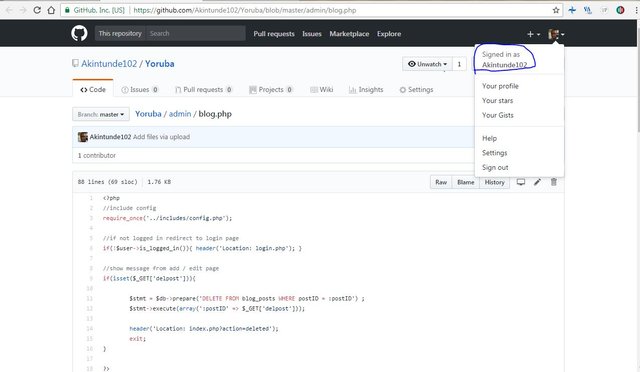Delete this file using trash icon

pyautogui.click(x=553, y=182)
